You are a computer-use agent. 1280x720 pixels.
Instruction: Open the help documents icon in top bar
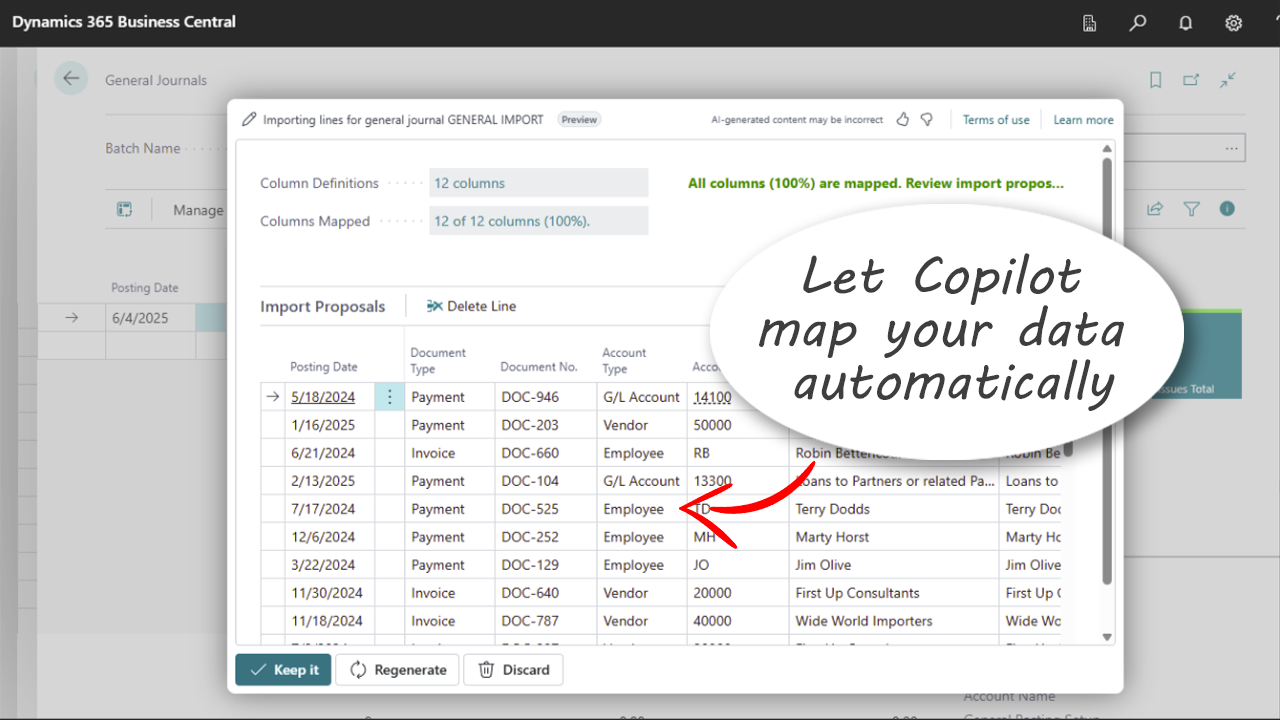(1090, 23)
